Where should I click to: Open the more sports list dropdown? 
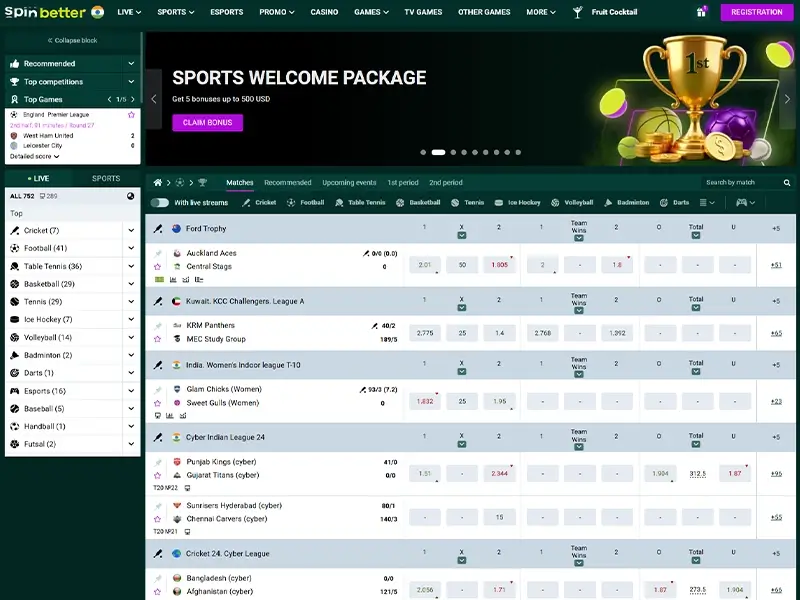click(707, 203)
